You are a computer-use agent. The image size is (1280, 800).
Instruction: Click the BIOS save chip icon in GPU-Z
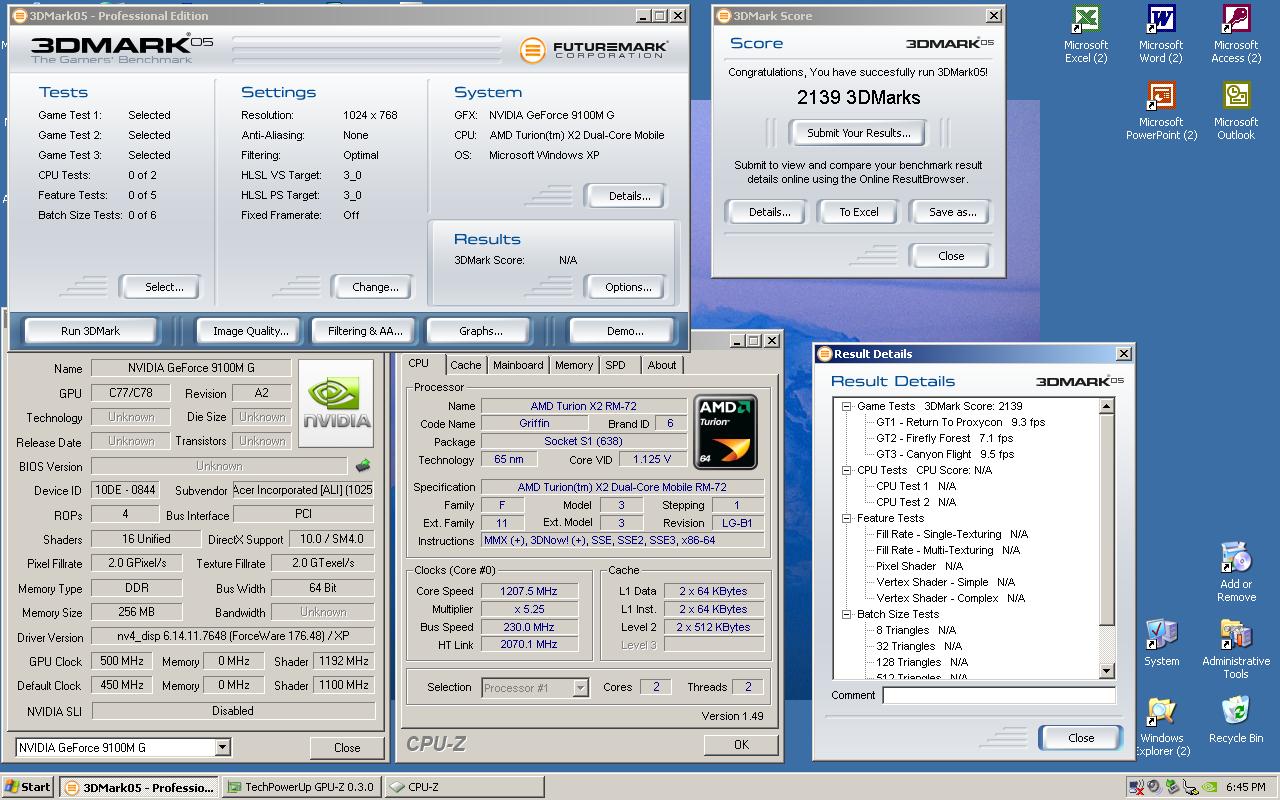pyautogui.click(x=362, y=466)
